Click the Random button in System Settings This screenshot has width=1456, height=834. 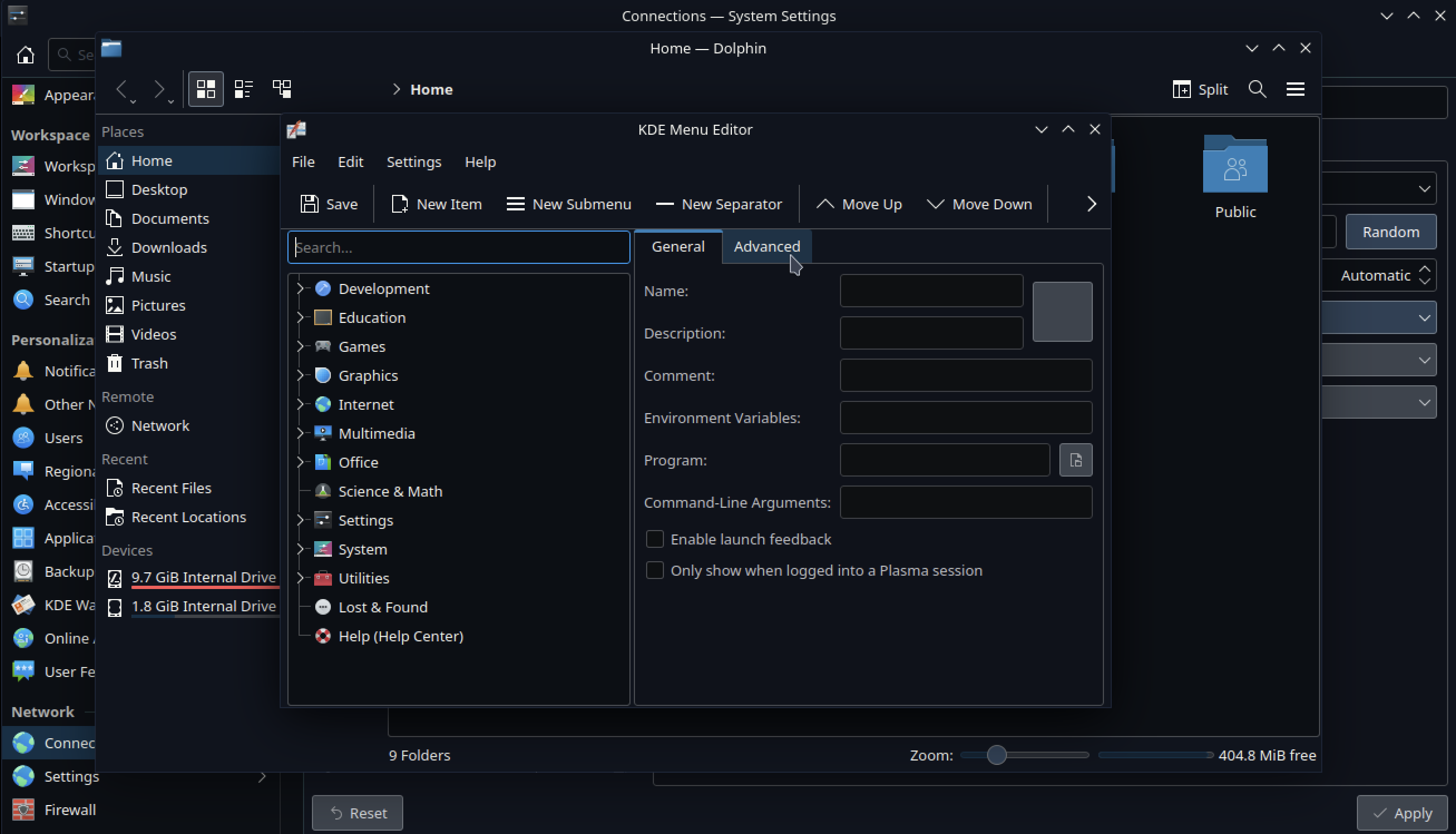click(x=1390, y=232)
